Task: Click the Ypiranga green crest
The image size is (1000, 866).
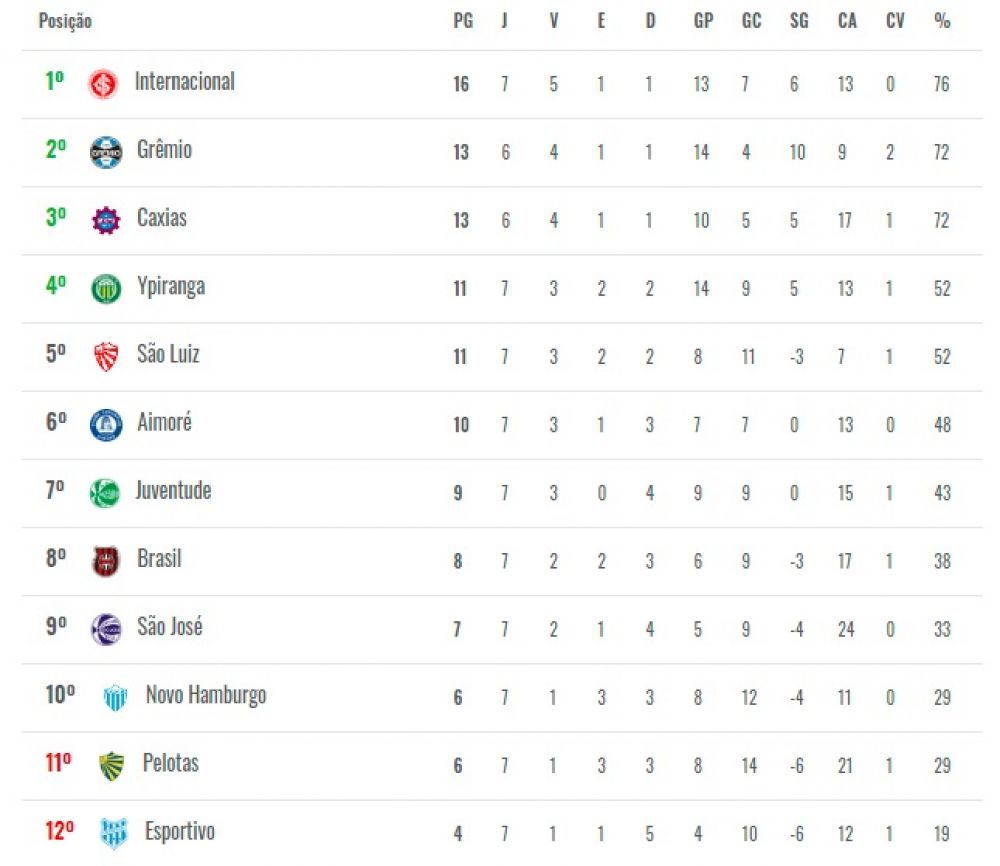Action: point(106,289)
